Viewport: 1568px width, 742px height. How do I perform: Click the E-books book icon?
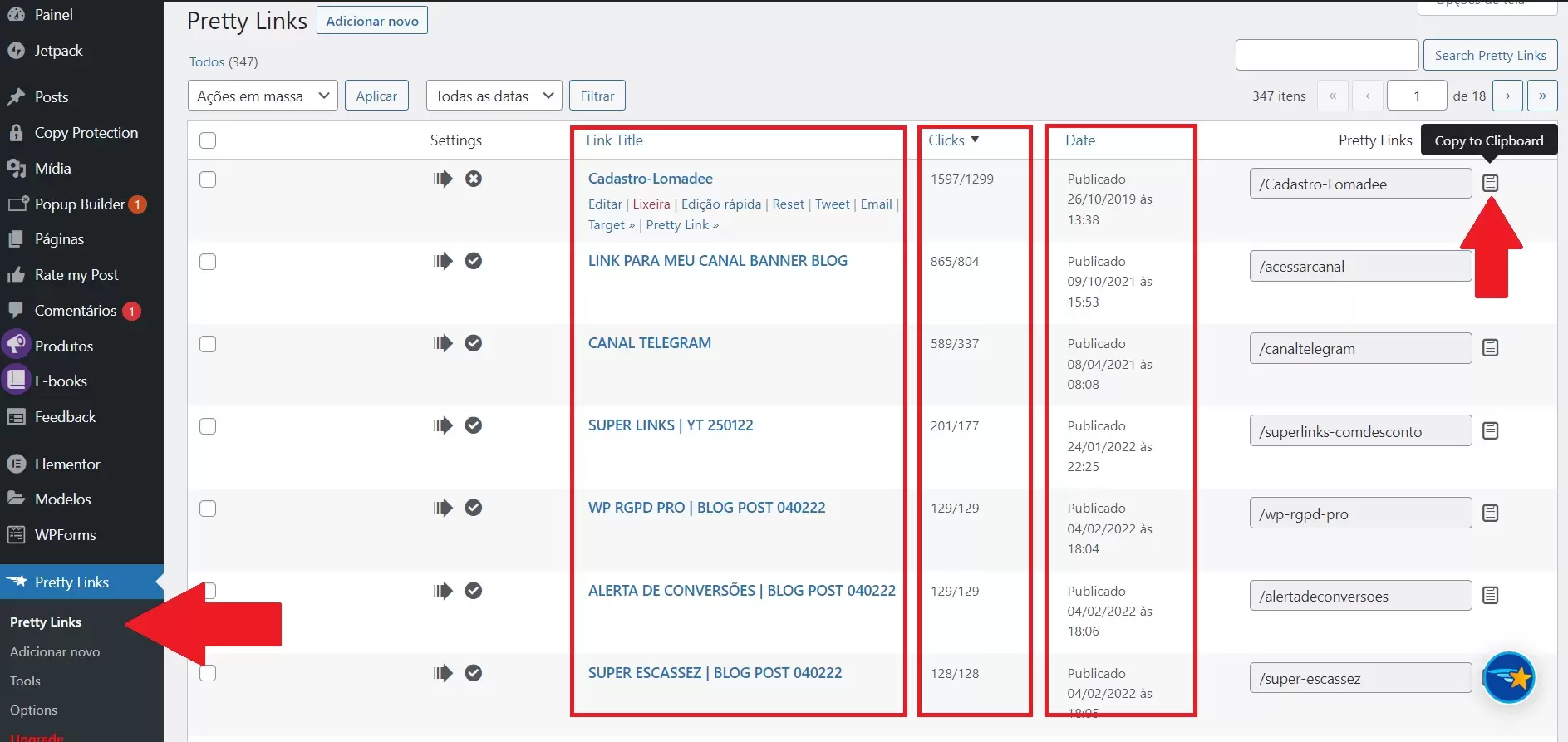[x=17, y=380]
